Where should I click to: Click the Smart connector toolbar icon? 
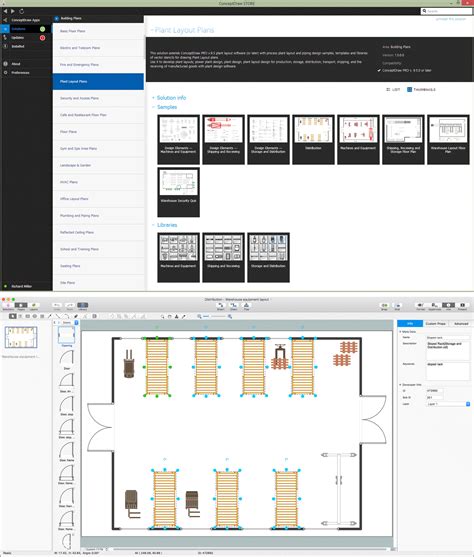click(221, 306)
